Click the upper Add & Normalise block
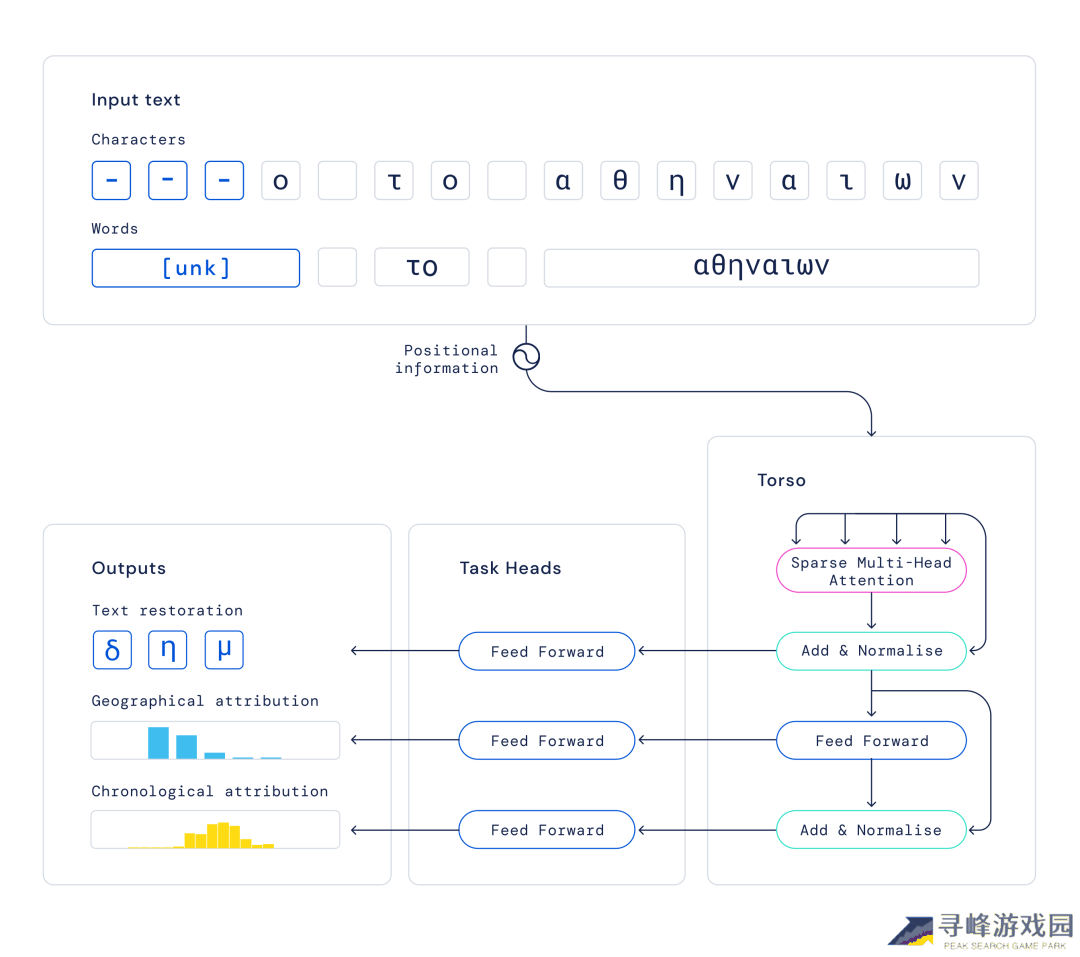Viewport: 1080px width, 957px height. [871, 651]
